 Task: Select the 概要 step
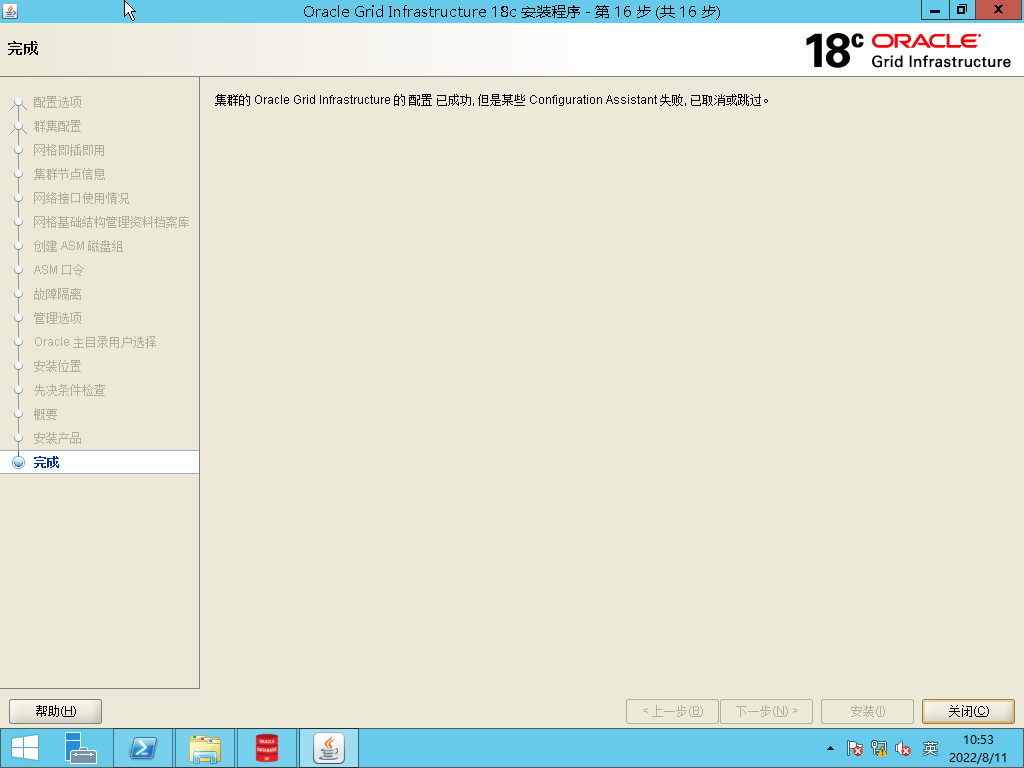click(46, 414)
